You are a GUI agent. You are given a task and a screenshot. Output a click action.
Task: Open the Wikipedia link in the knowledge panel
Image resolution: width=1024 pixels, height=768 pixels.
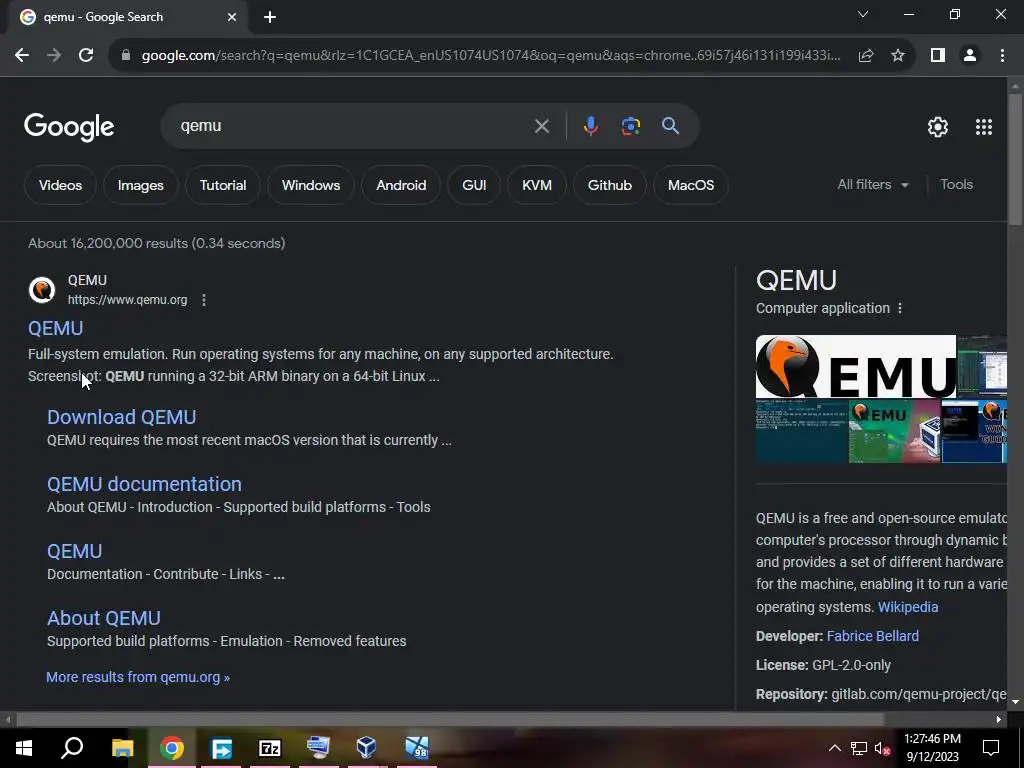pos(908,607)
